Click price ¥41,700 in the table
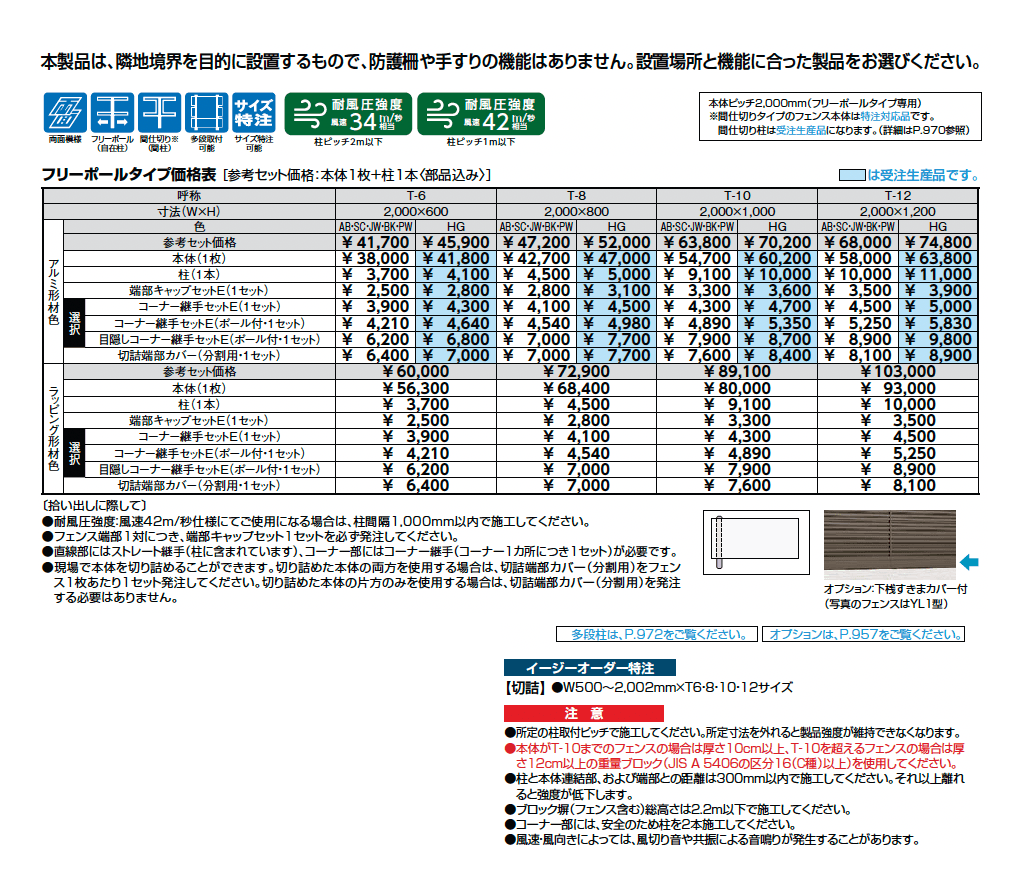The height and width of the screenshot is (870, 1026). tap(376, 242)
